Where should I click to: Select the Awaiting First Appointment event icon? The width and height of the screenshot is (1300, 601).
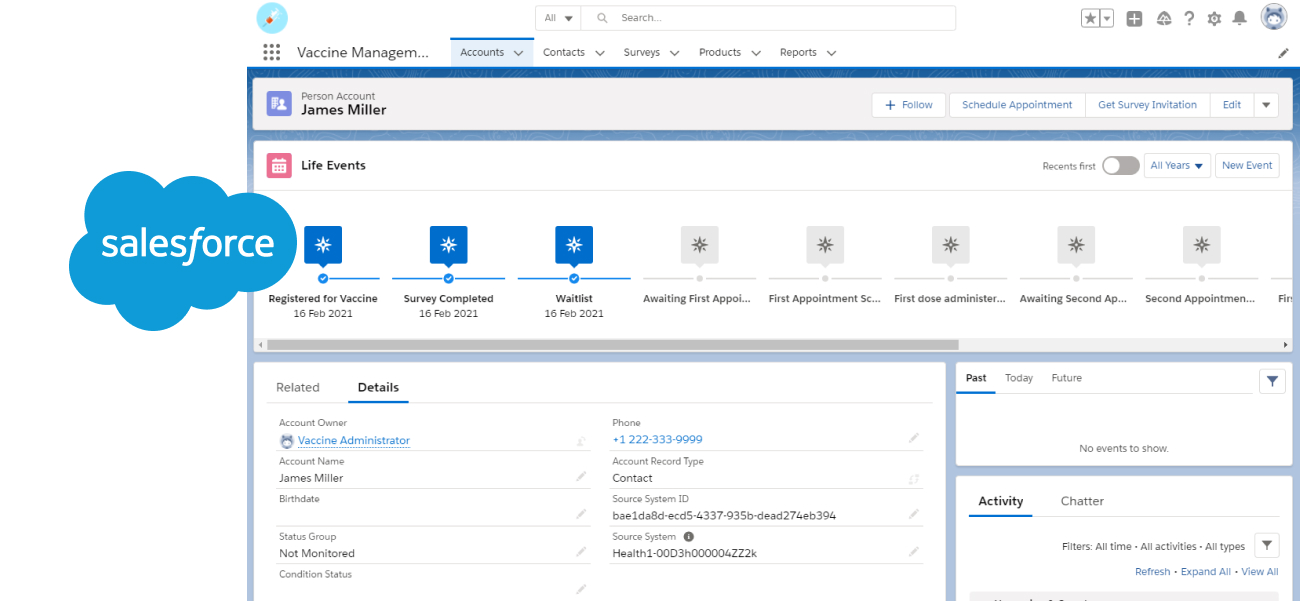pyautogui.click(x=699, y=244)
